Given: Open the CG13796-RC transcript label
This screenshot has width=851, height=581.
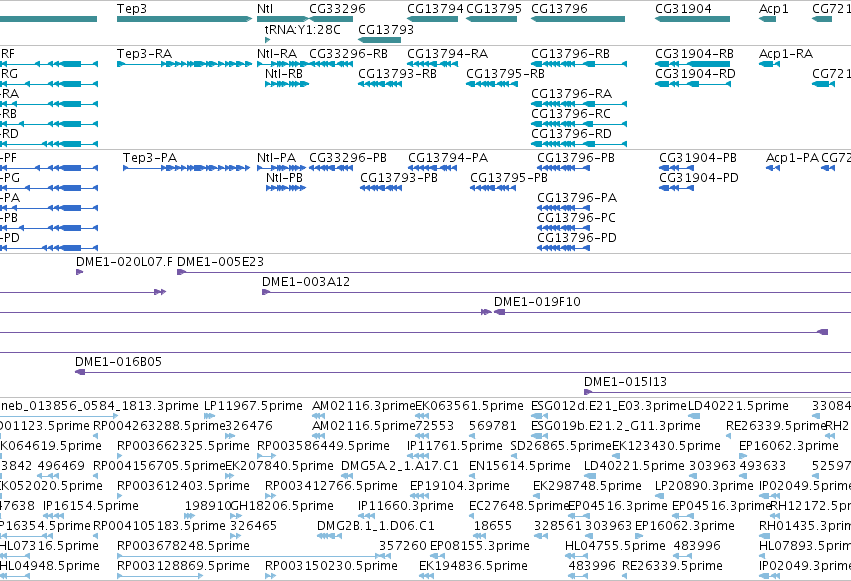Looking at the screenshot, I should coord(571,114).
